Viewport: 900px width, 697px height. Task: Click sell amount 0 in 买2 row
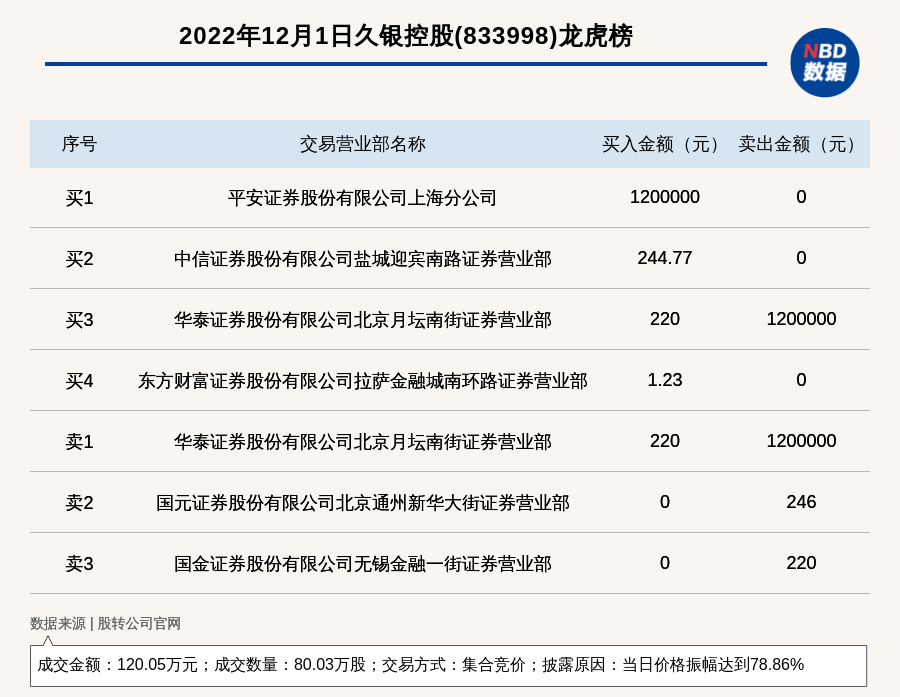801,258
